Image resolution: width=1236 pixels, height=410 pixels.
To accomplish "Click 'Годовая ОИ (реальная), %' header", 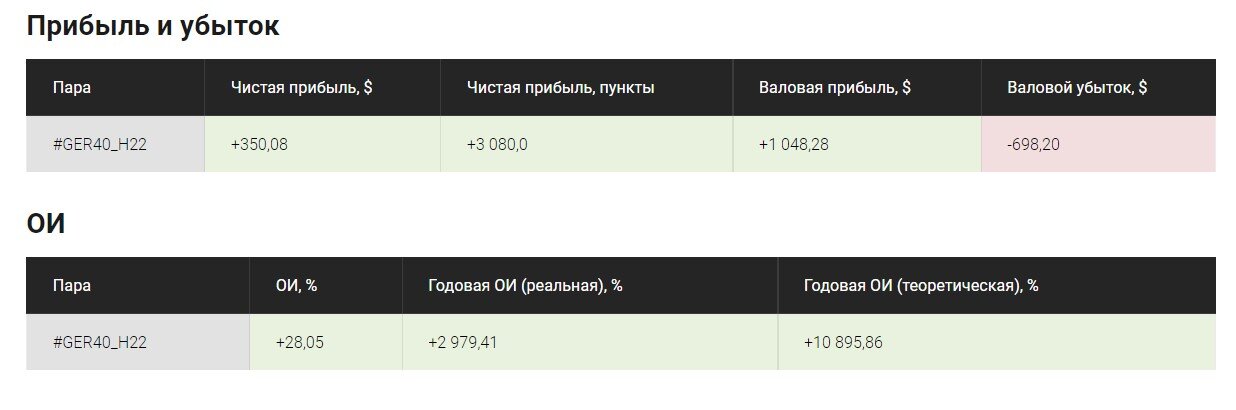I will [525, 286].
